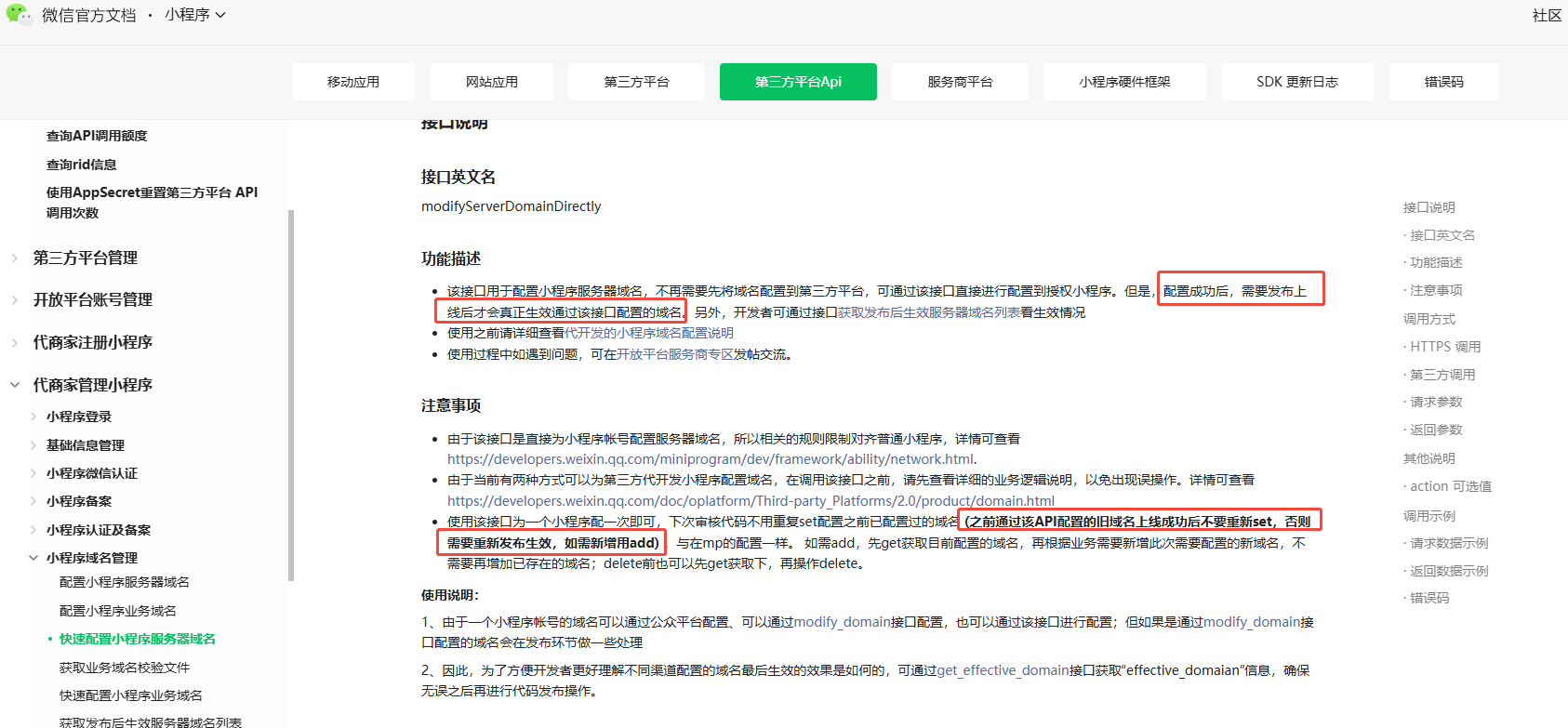Jump to 返回数据示例 in page outline
The height and width of the screenshot is (728, 1568).
pyautogui.click(x=1449, y=571)
